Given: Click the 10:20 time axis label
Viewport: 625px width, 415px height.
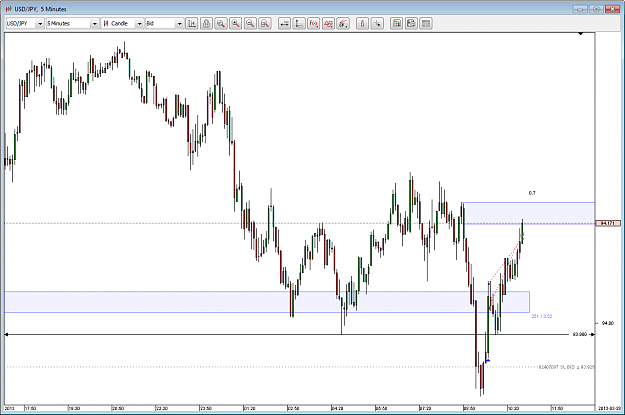Looking at the screenshot, I should 513,408.
